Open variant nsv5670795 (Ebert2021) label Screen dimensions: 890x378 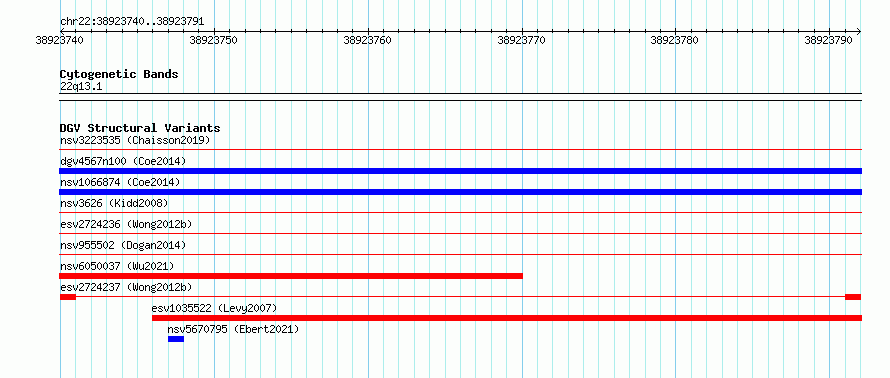click(x=233, y=329)
